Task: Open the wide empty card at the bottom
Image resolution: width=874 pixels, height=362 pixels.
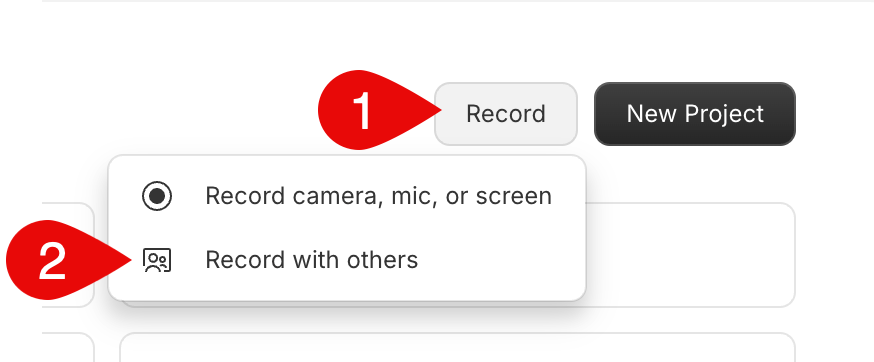Action: point(457,347)
